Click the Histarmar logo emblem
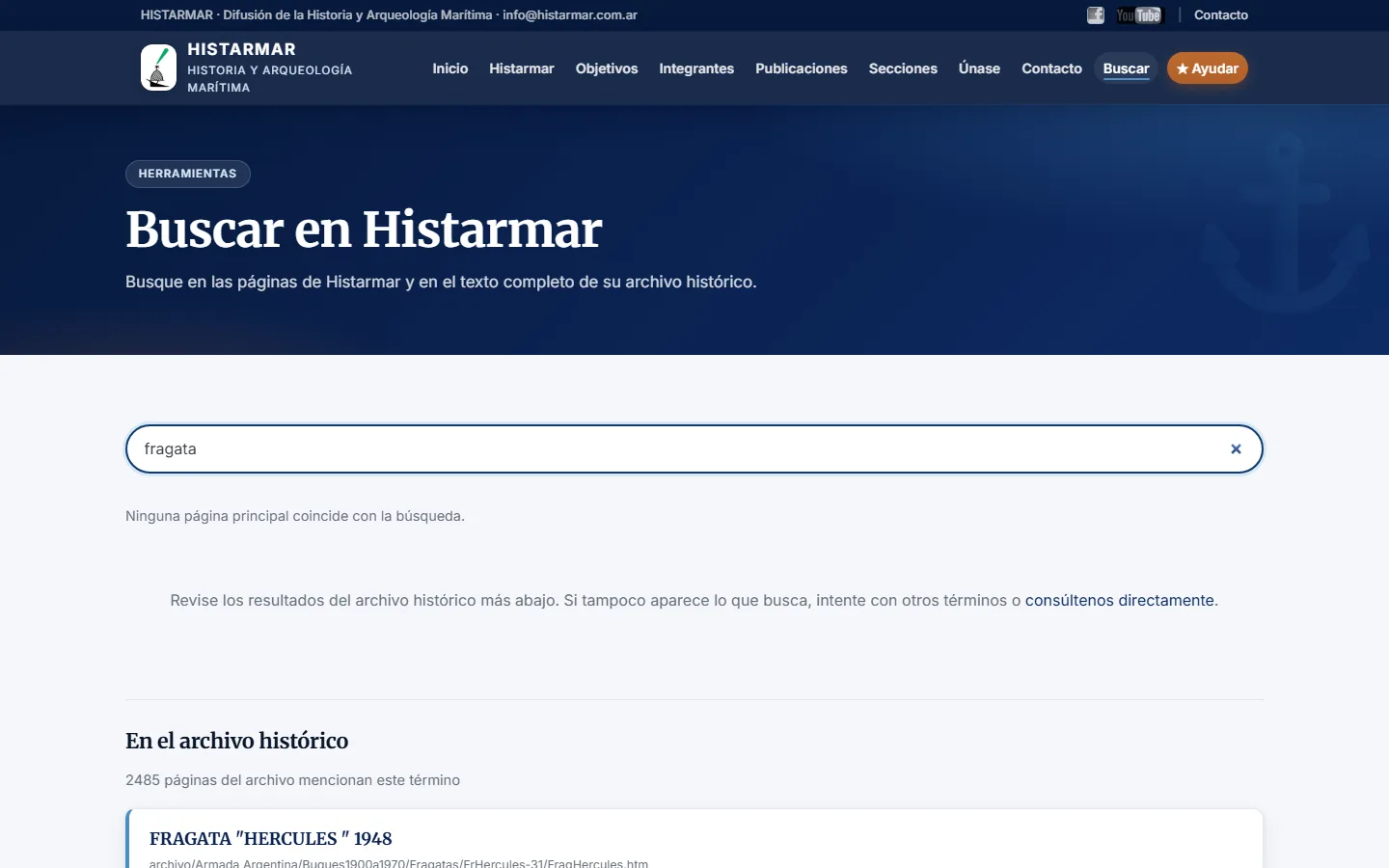The height and width of the screenshot is (868, 1389). click(x=158, y=68)
